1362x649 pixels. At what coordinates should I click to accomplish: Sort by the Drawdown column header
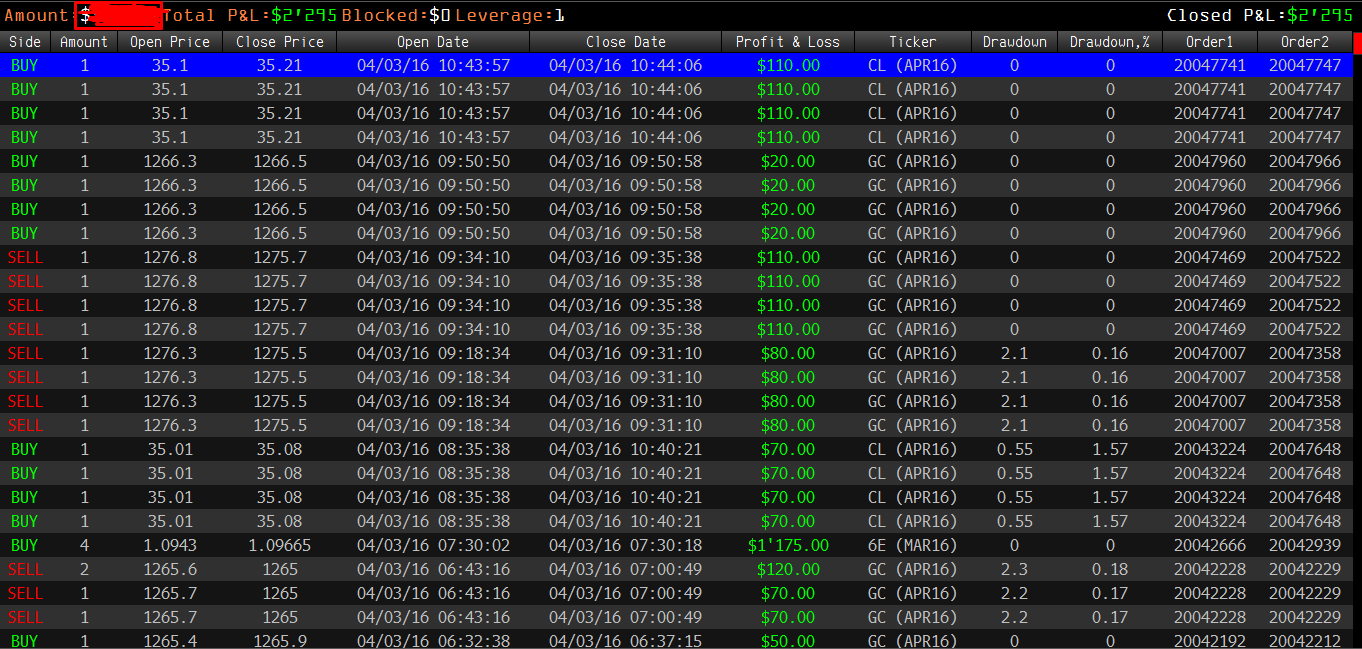click(1014, 42)
